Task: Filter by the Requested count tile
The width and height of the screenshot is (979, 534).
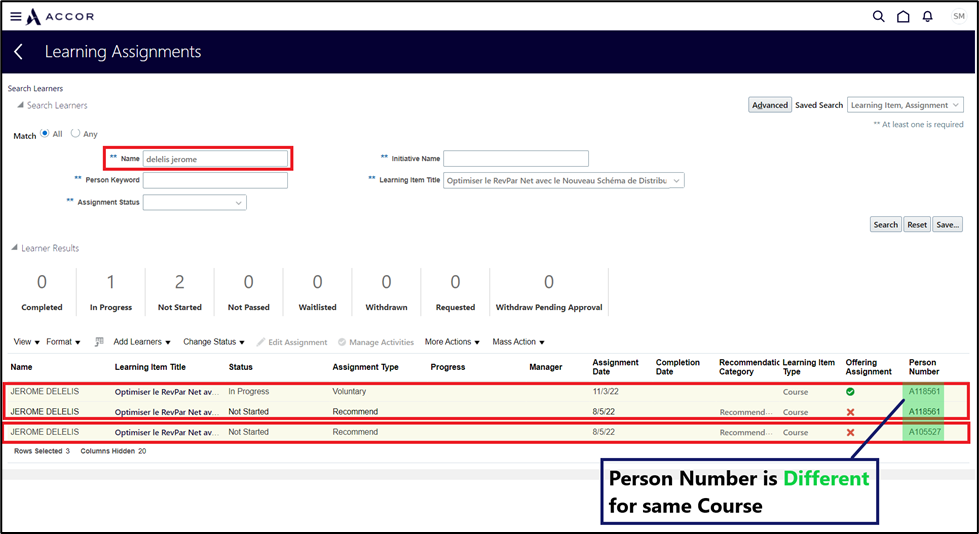Action: coord(455,292)
